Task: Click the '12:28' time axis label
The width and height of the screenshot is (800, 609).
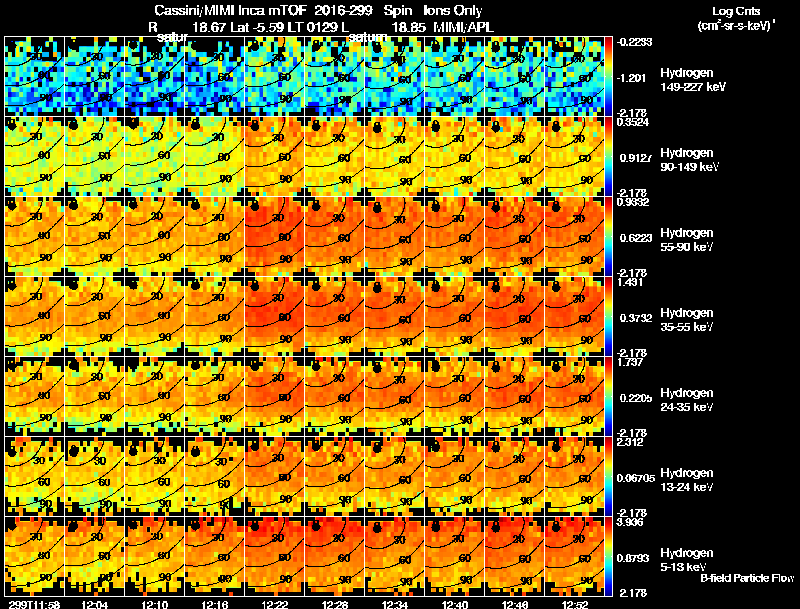Action: click(x=335, y=604)
